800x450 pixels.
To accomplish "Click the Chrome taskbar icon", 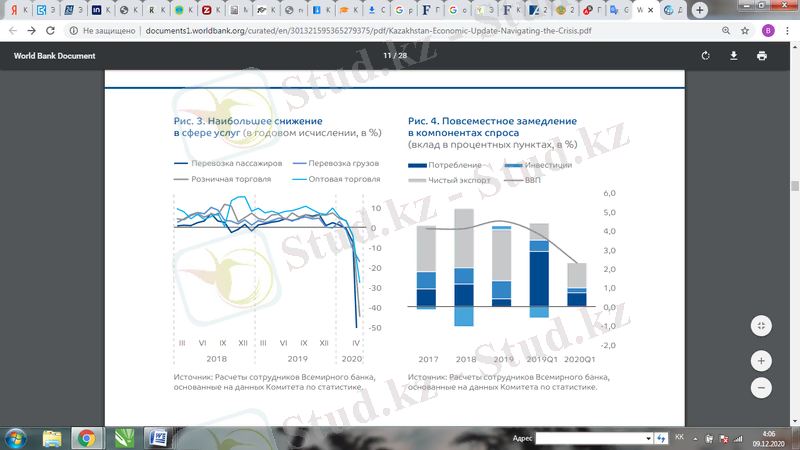I will (x=87, y=438).
